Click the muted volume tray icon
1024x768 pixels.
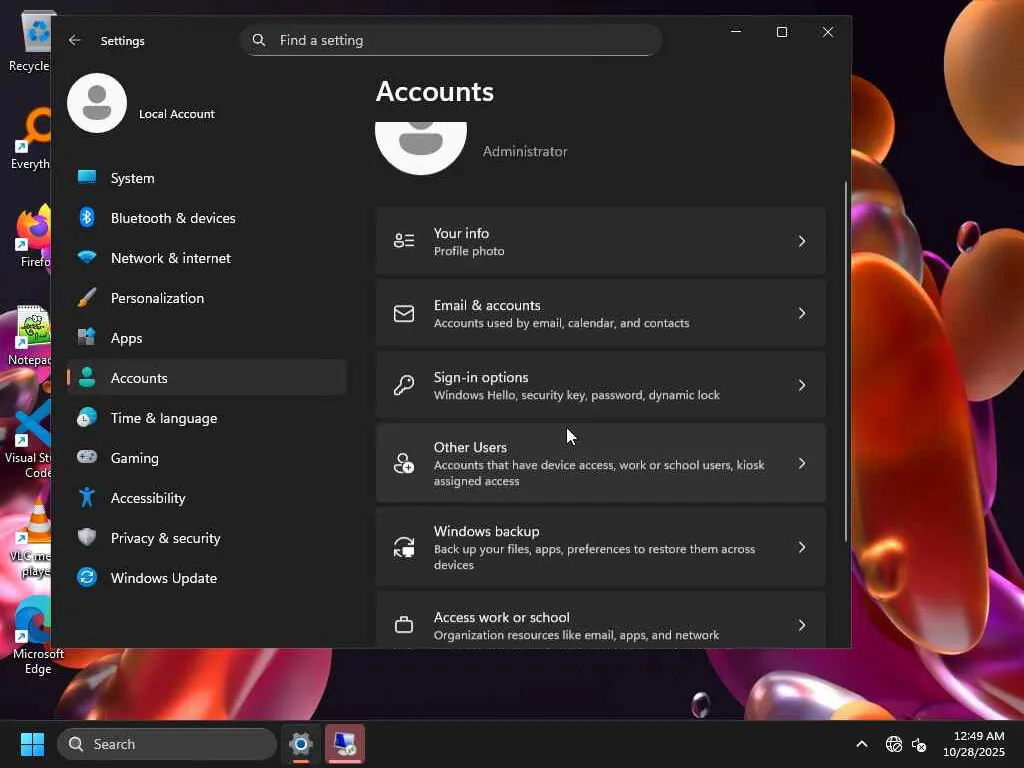tap(919, 744)
